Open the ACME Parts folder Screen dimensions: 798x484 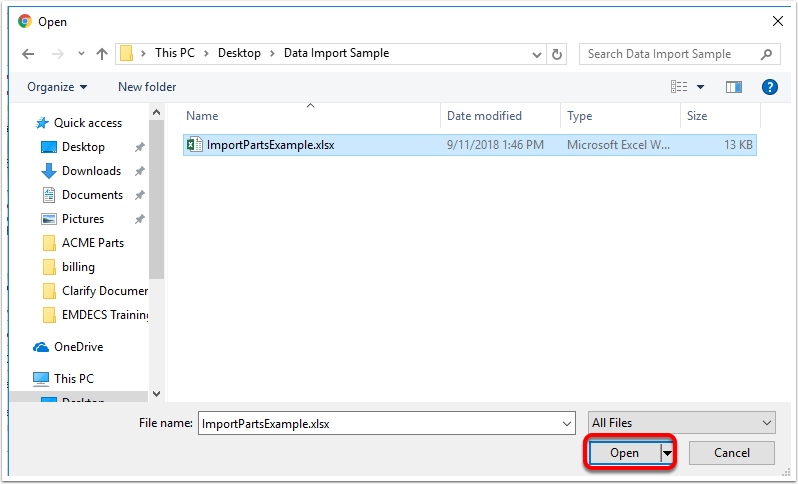(93, 243)
